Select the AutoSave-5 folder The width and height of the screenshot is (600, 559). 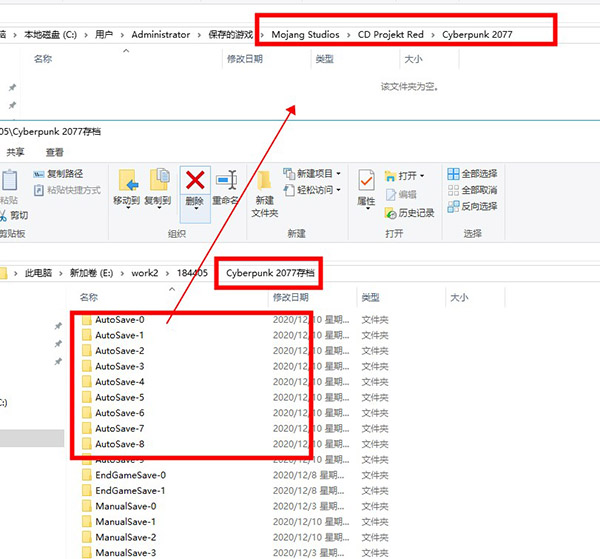120,398
